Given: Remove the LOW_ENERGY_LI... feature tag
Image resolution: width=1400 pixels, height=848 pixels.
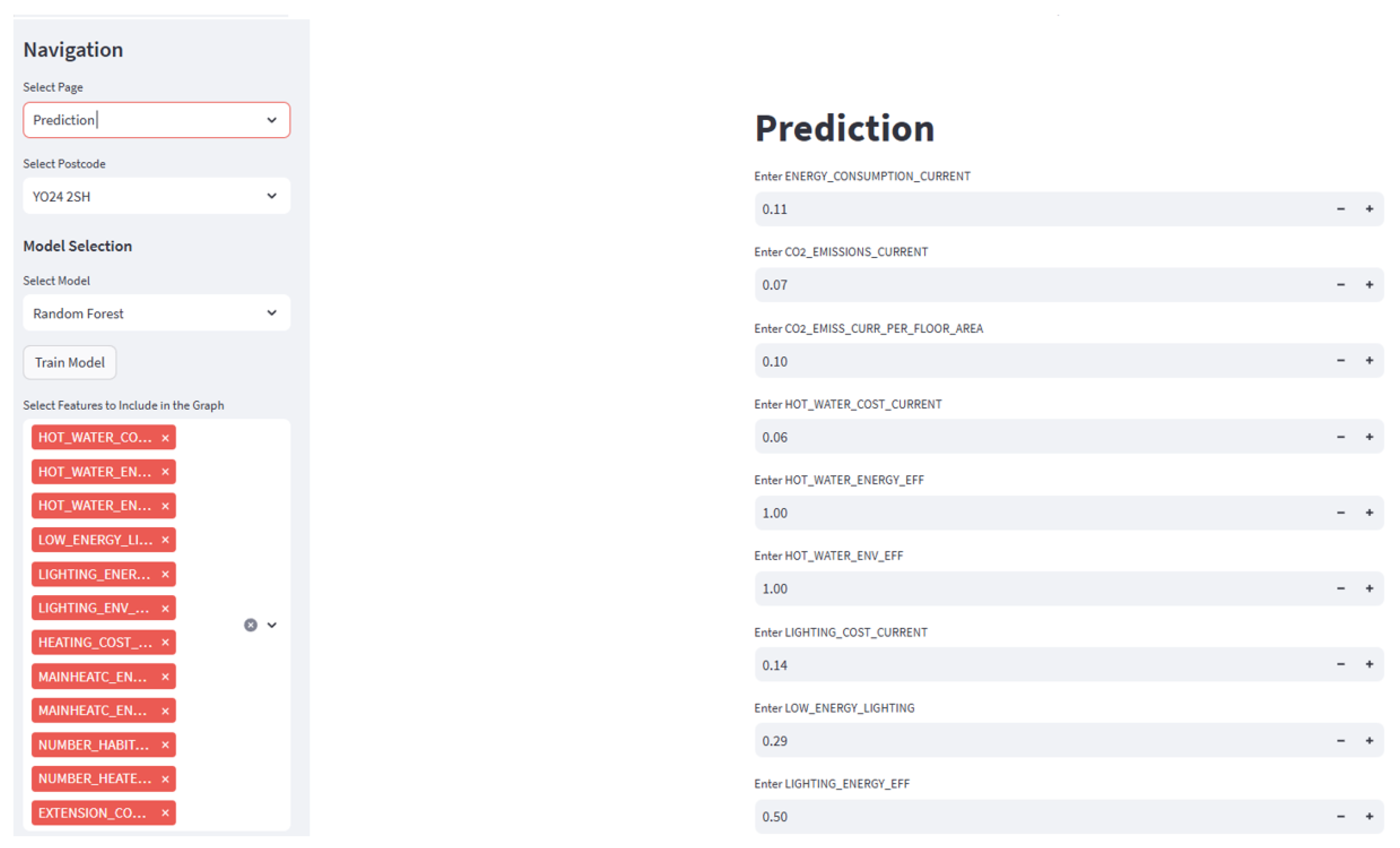Looking at the screenshot, I should pos(165,540).
